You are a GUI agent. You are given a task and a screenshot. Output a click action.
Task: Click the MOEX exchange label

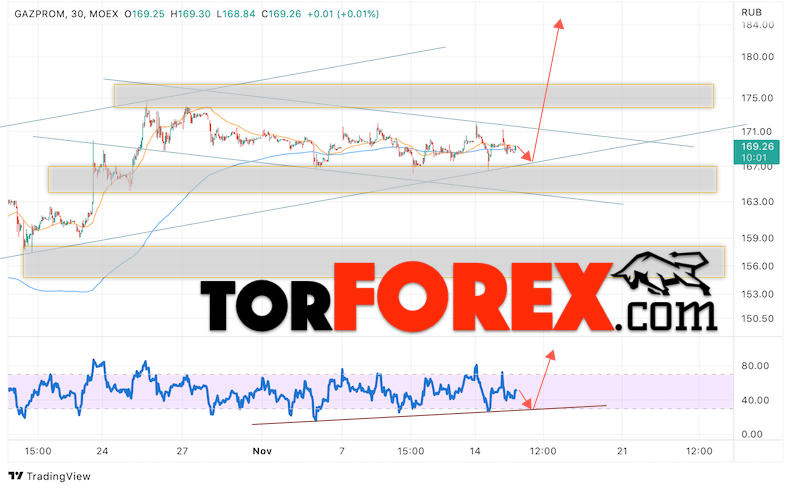103,14
